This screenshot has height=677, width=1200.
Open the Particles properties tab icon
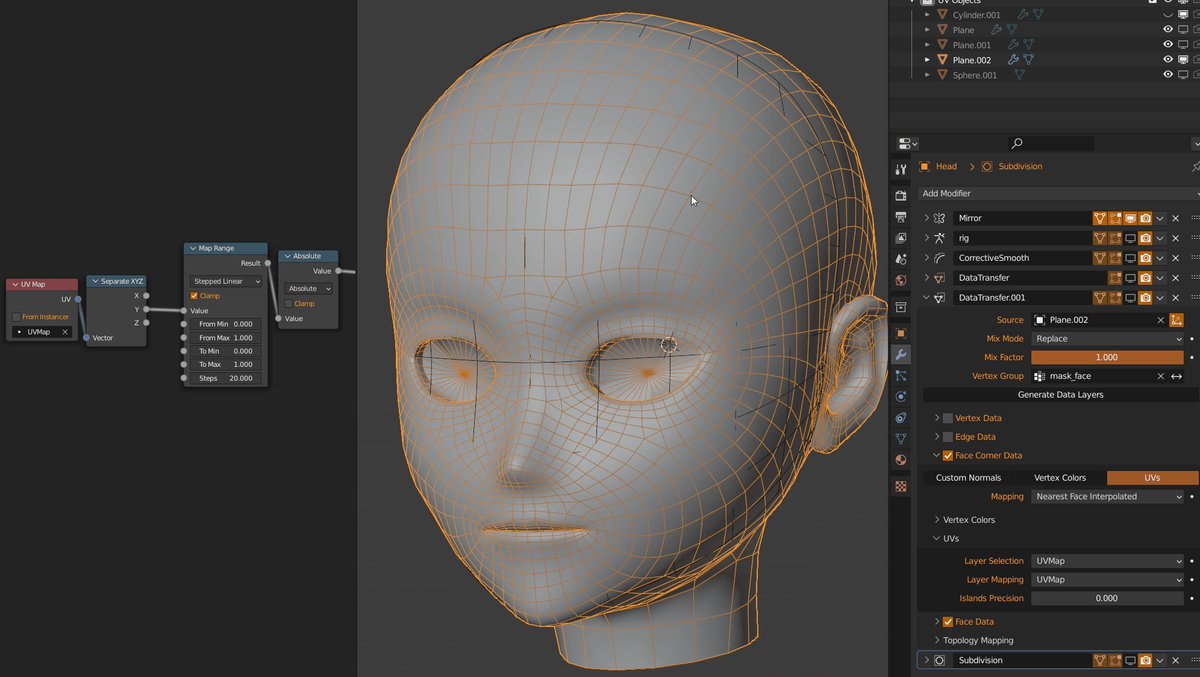coord(901,375)
